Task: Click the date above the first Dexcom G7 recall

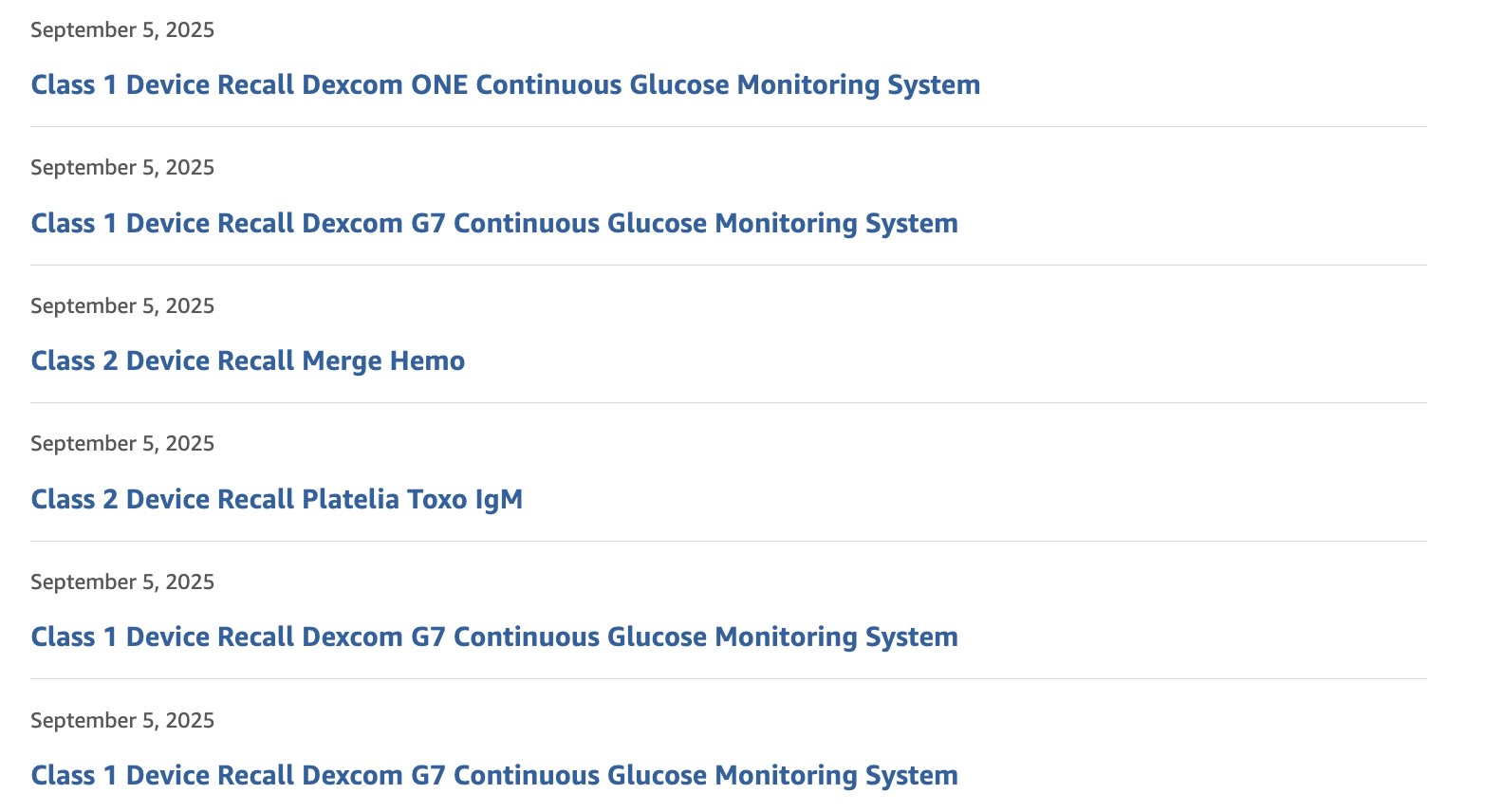Action: coord(122,168)
